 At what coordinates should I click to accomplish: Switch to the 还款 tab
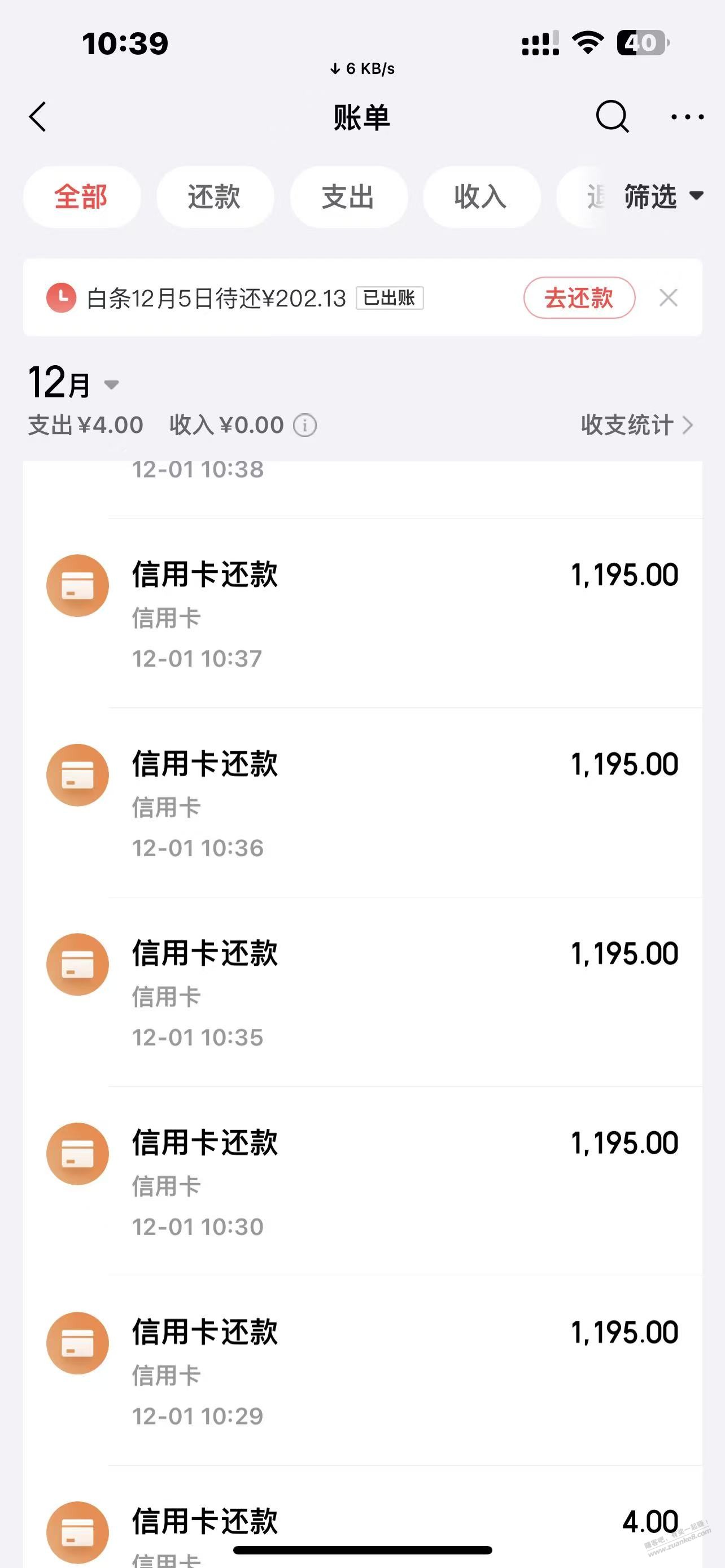coord(214,196)
